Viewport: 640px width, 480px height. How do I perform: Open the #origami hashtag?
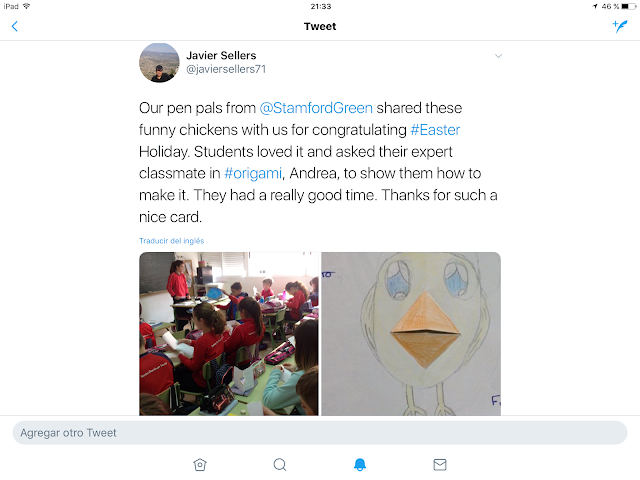pos(253,173)
